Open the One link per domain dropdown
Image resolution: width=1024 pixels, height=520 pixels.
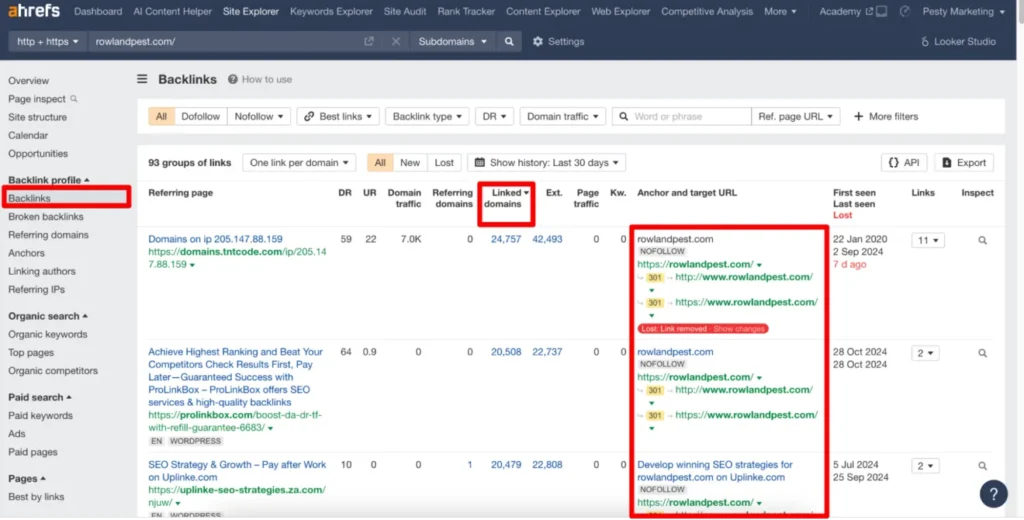pos(301,162)
